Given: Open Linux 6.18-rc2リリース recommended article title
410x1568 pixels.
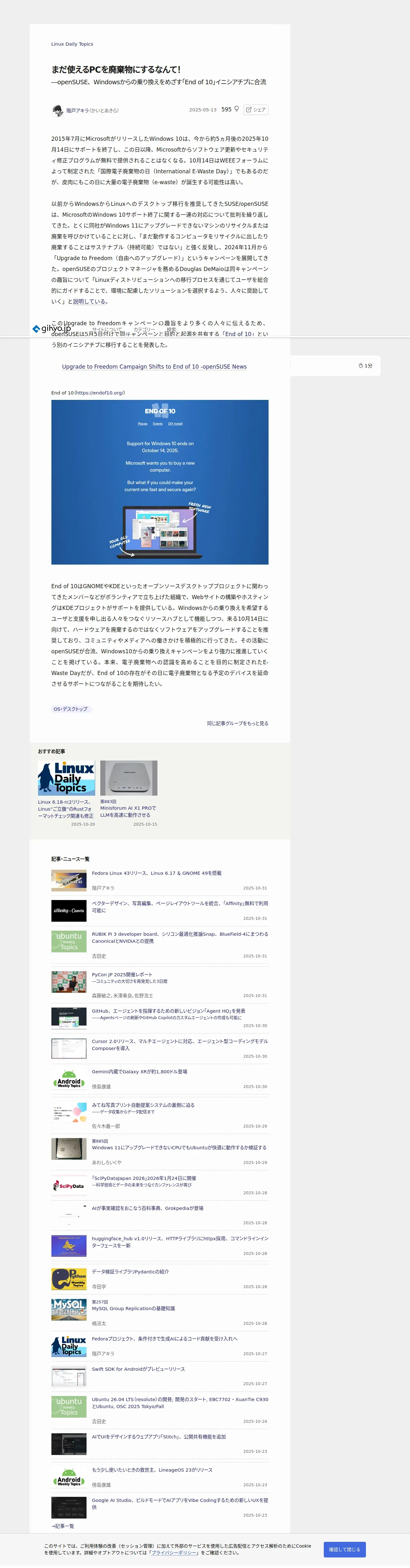Looking at the screenshot, I should click(x=66, y=809).
